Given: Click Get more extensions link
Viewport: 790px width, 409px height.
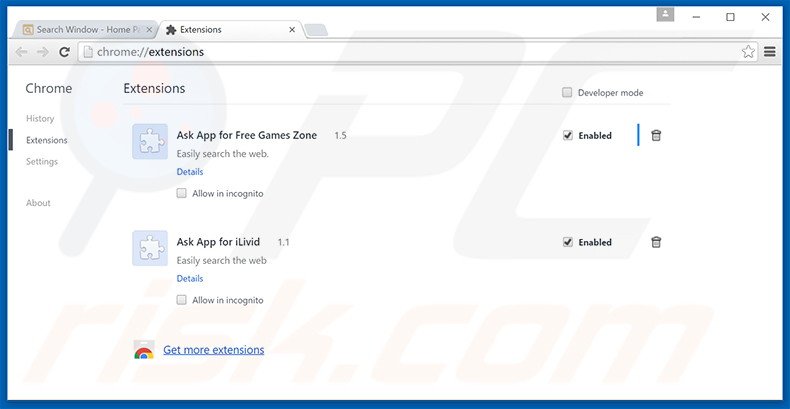Looking at the screenshot, I should coord(214,350).
